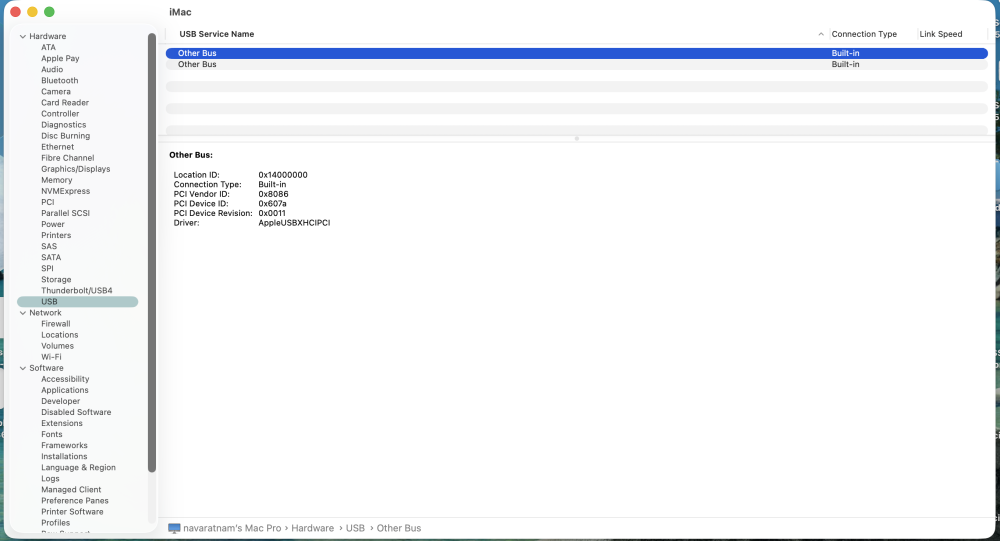Select the second Other Bus row
The image size is (1000, 541).
577,64
